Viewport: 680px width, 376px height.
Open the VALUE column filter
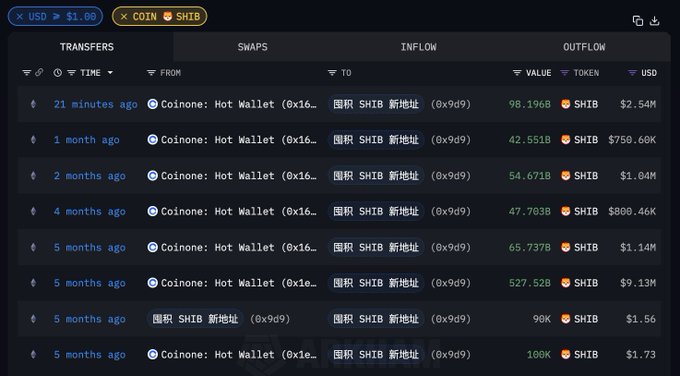click(517, 73)
